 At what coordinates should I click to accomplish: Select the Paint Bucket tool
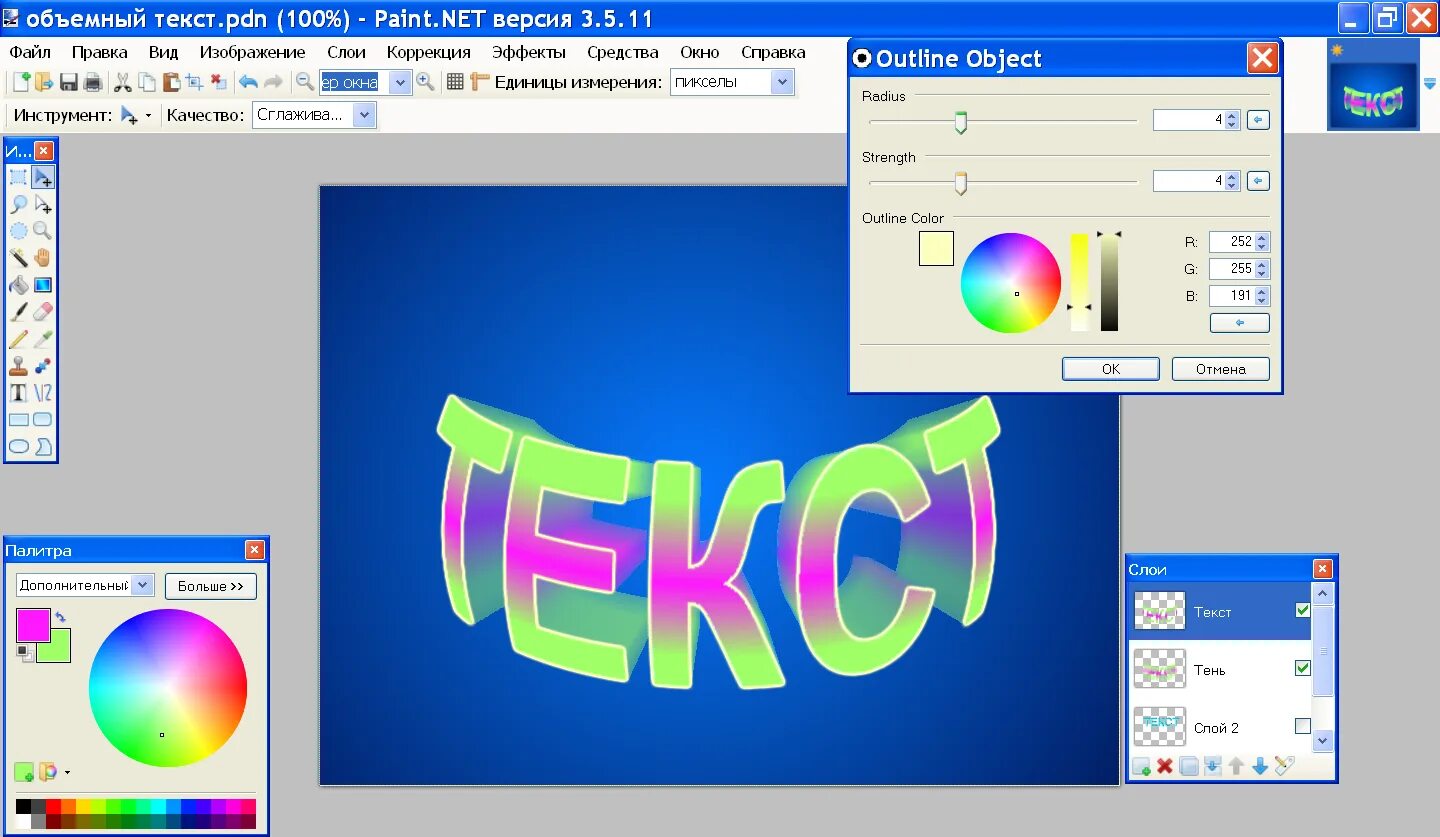(x=18, y=285)
